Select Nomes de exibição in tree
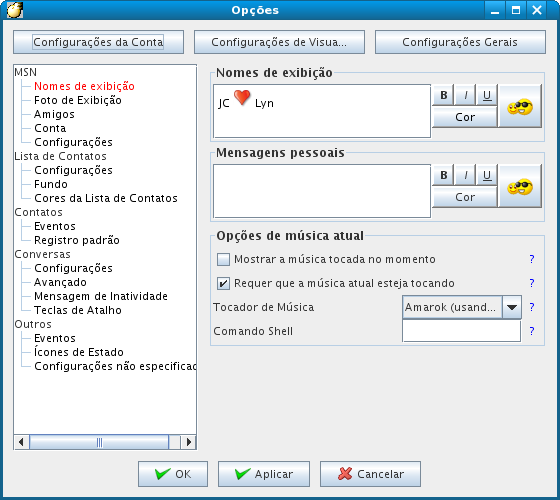 [84, 86]
